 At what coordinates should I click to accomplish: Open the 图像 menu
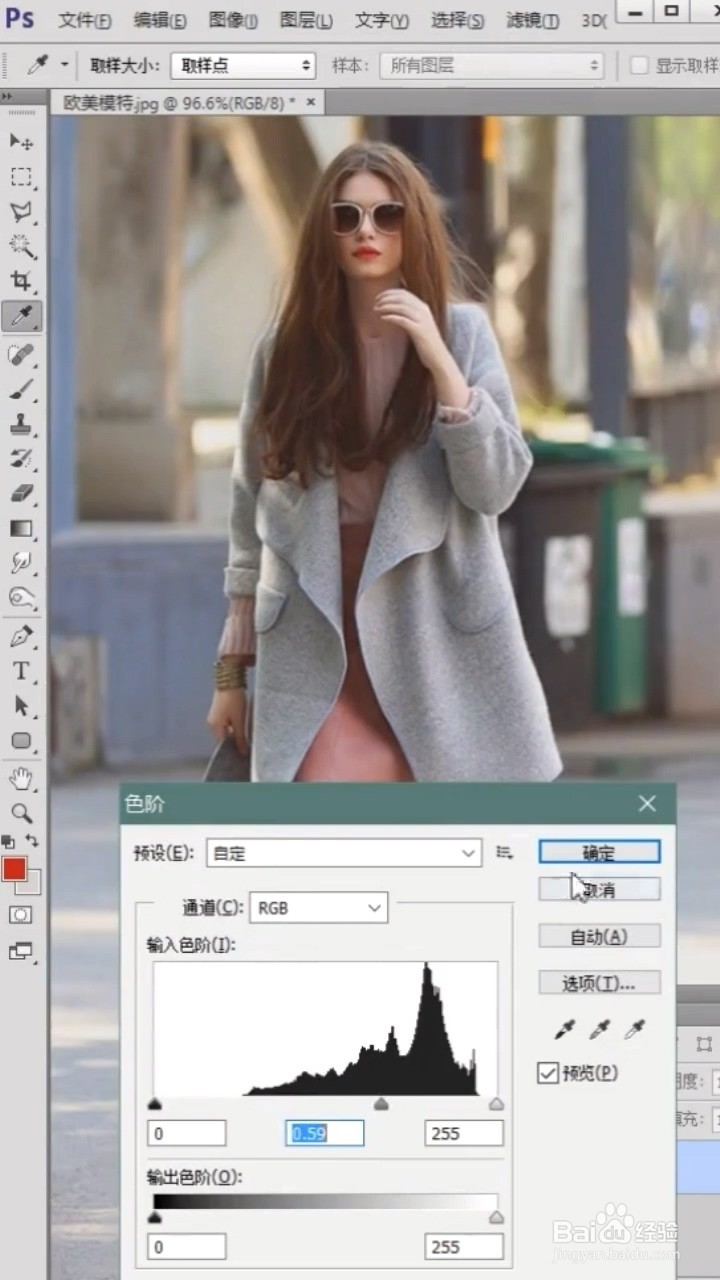click(233, 20)
